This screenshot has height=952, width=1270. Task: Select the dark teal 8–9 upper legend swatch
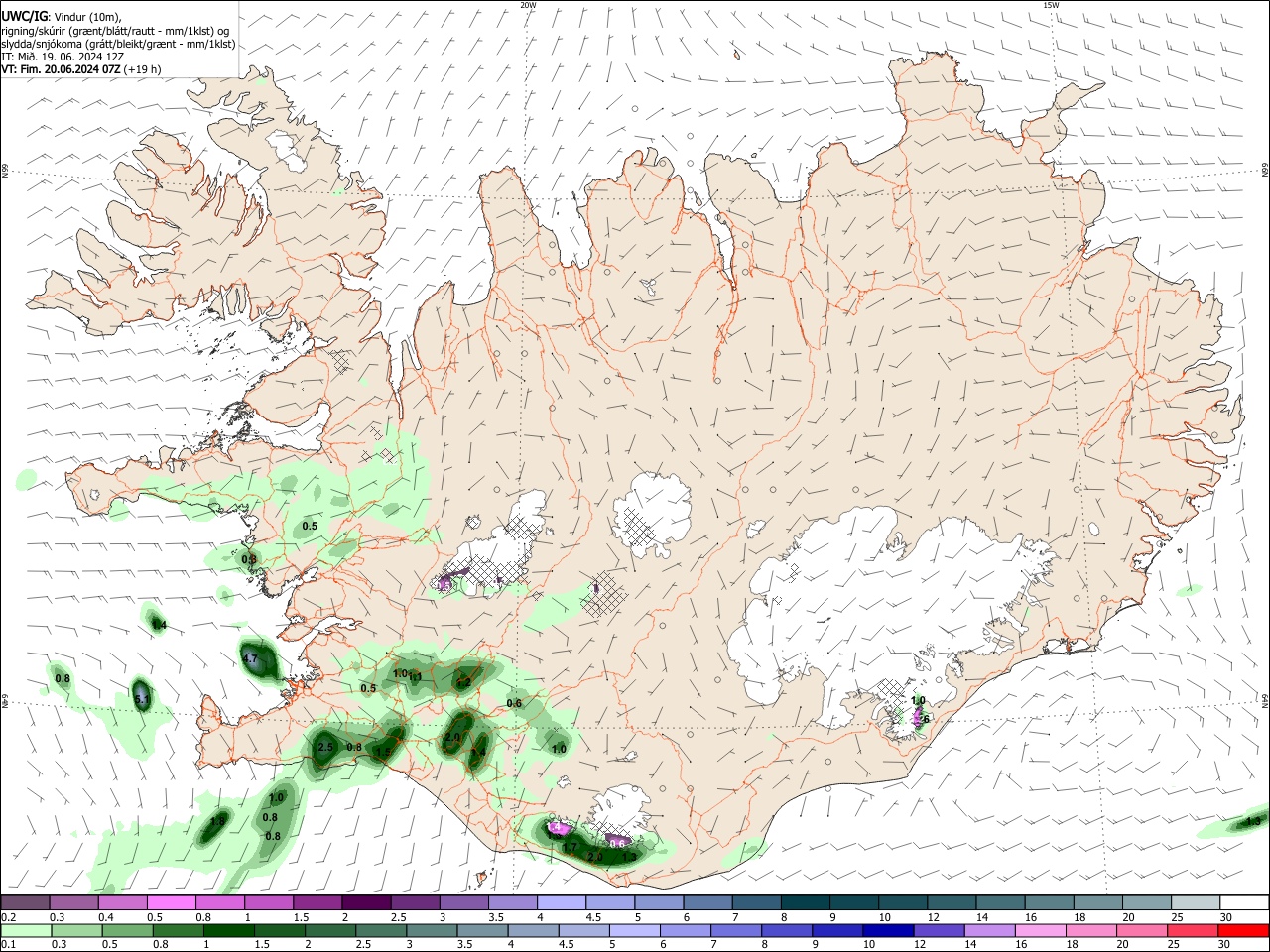(x=804, y=902)
